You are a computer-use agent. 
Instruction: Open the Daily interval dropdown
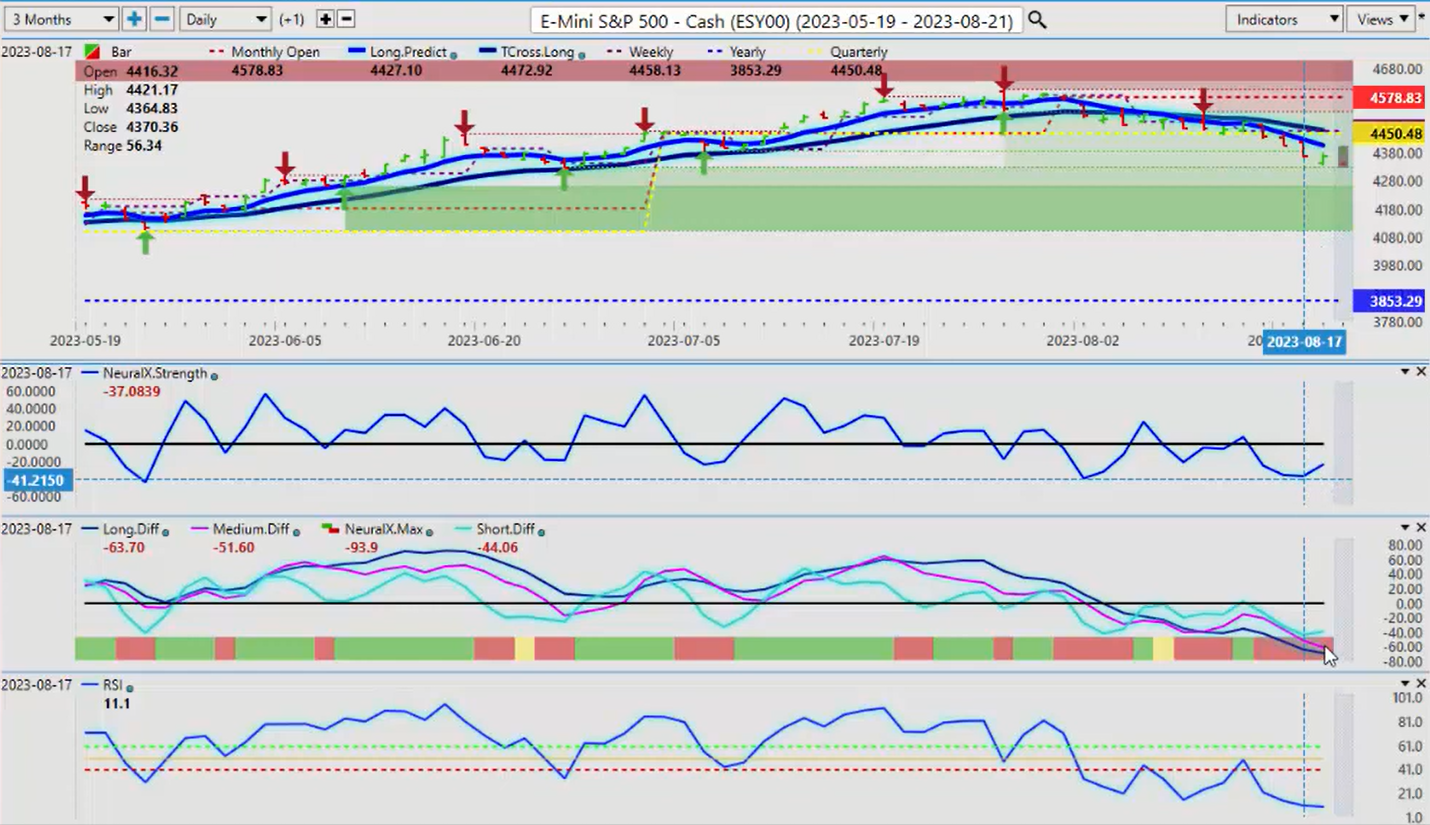pos(226,19)
